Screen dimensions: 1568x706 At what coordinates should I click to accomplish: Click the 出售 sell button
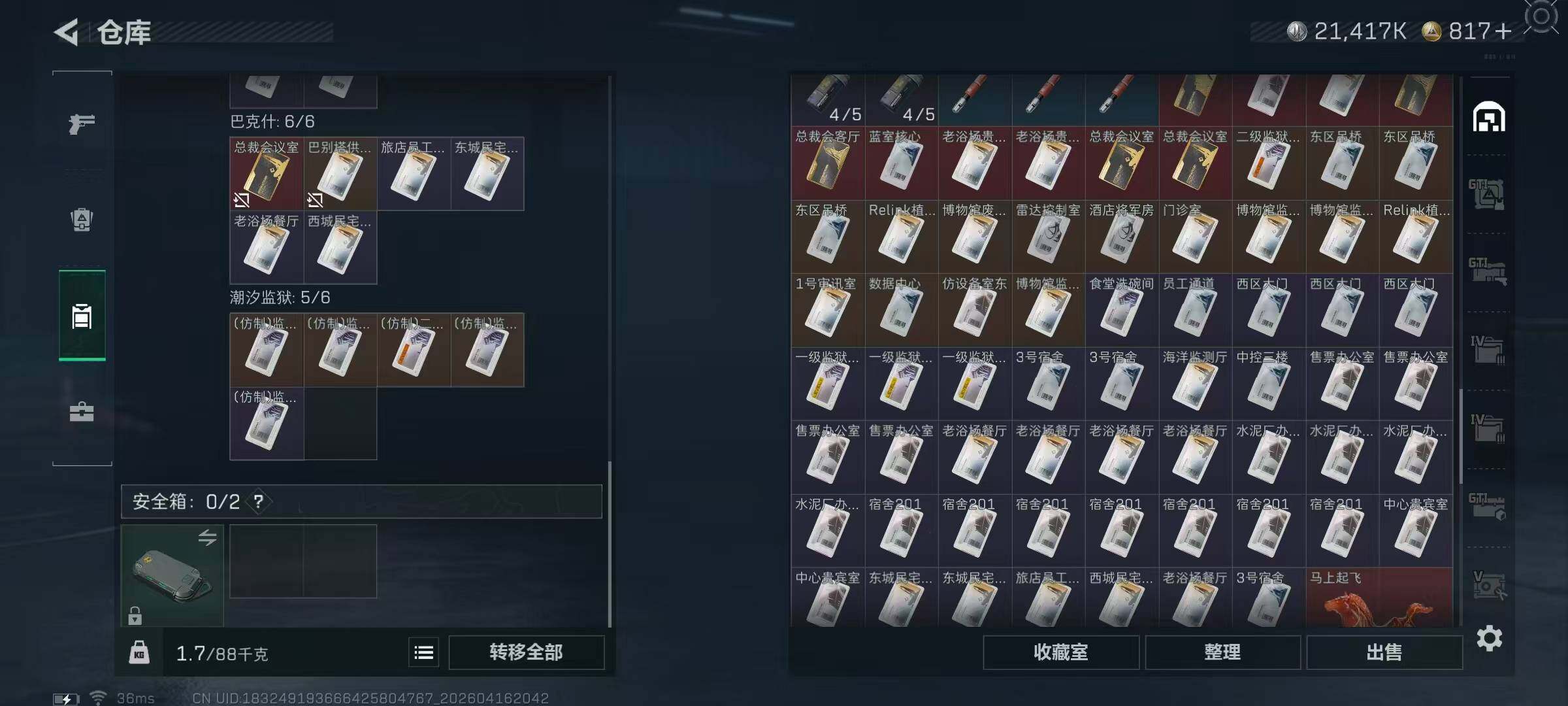click(1384, 652)
